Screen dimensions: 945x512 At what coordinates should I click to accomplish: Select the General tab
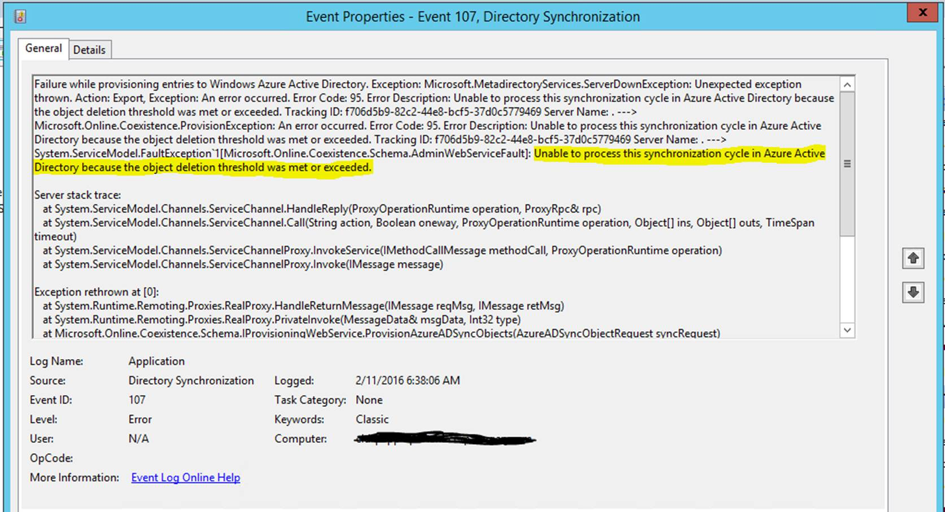coord(43,48)
